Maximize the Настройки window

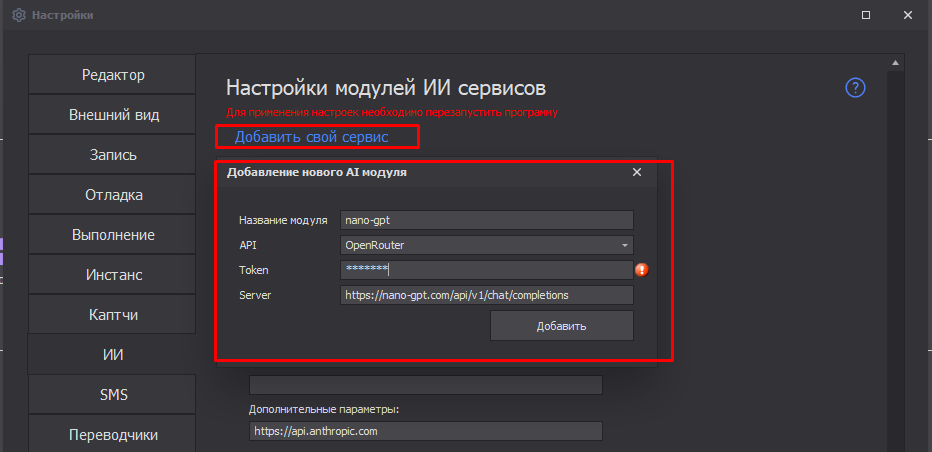coord(866,15)
